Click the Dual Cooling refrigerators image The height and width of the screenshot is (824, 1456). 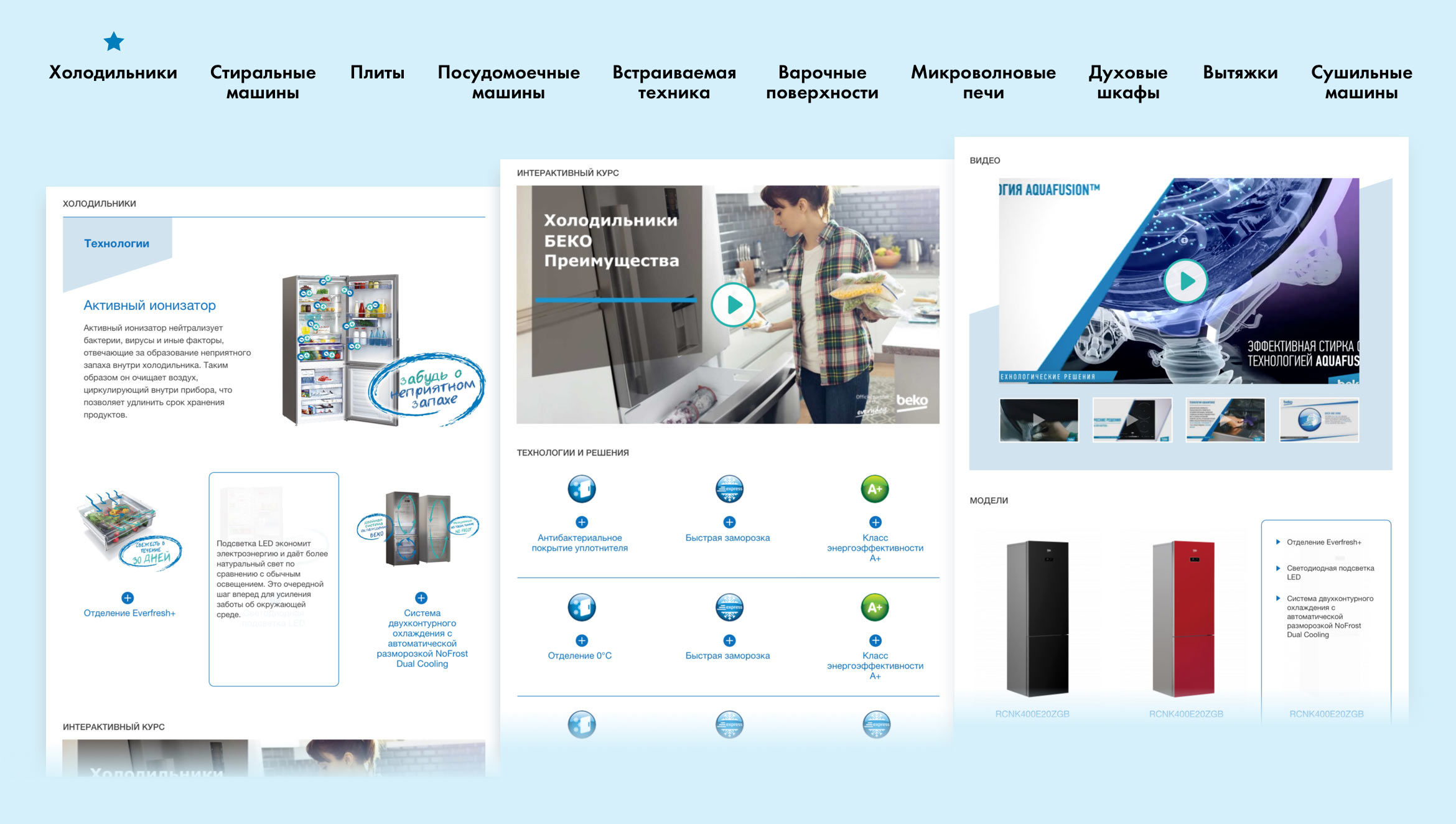click(x=418, y=528)
